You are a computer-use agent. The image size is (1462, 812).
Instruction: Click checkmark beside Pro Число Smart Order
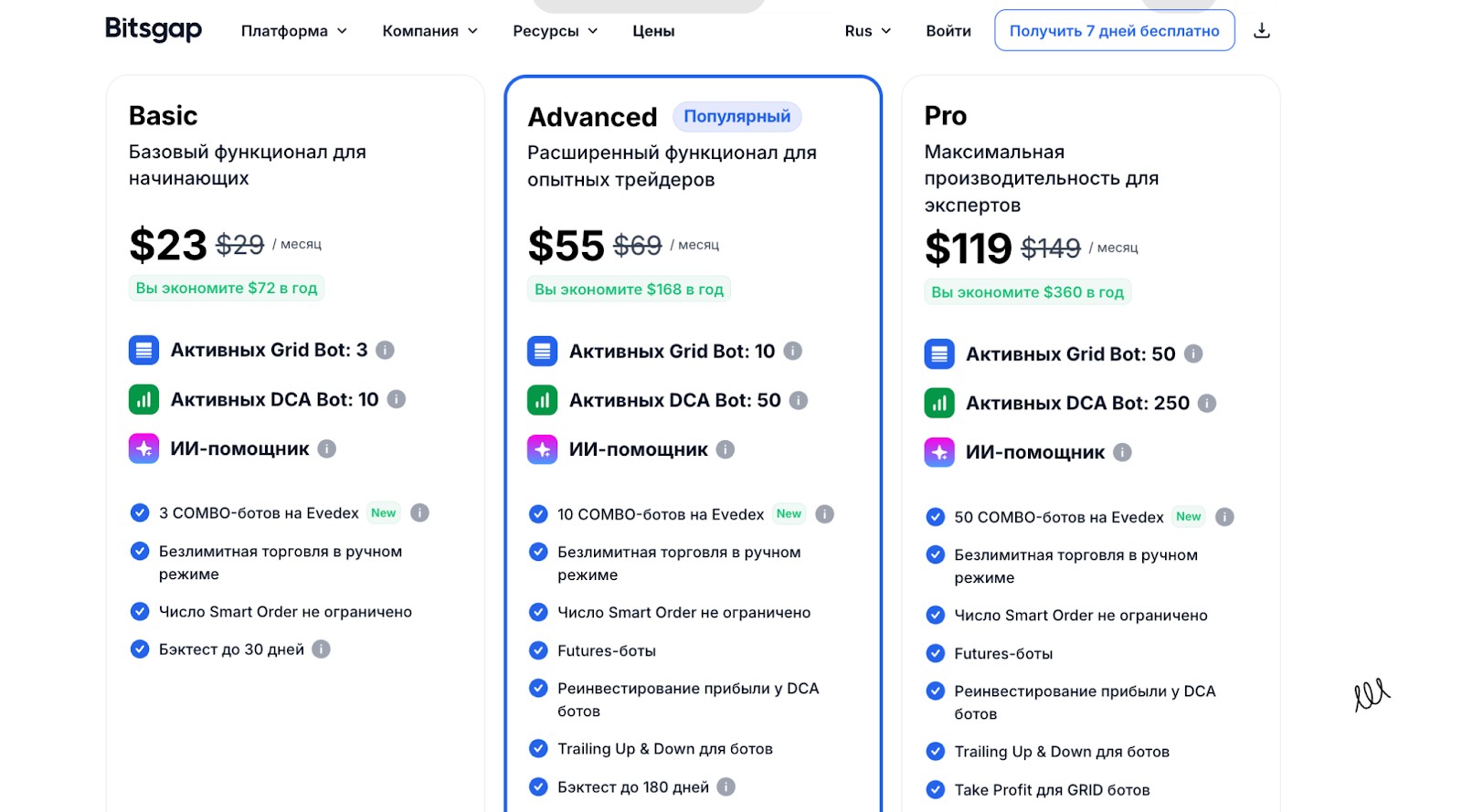click(936, 615)
